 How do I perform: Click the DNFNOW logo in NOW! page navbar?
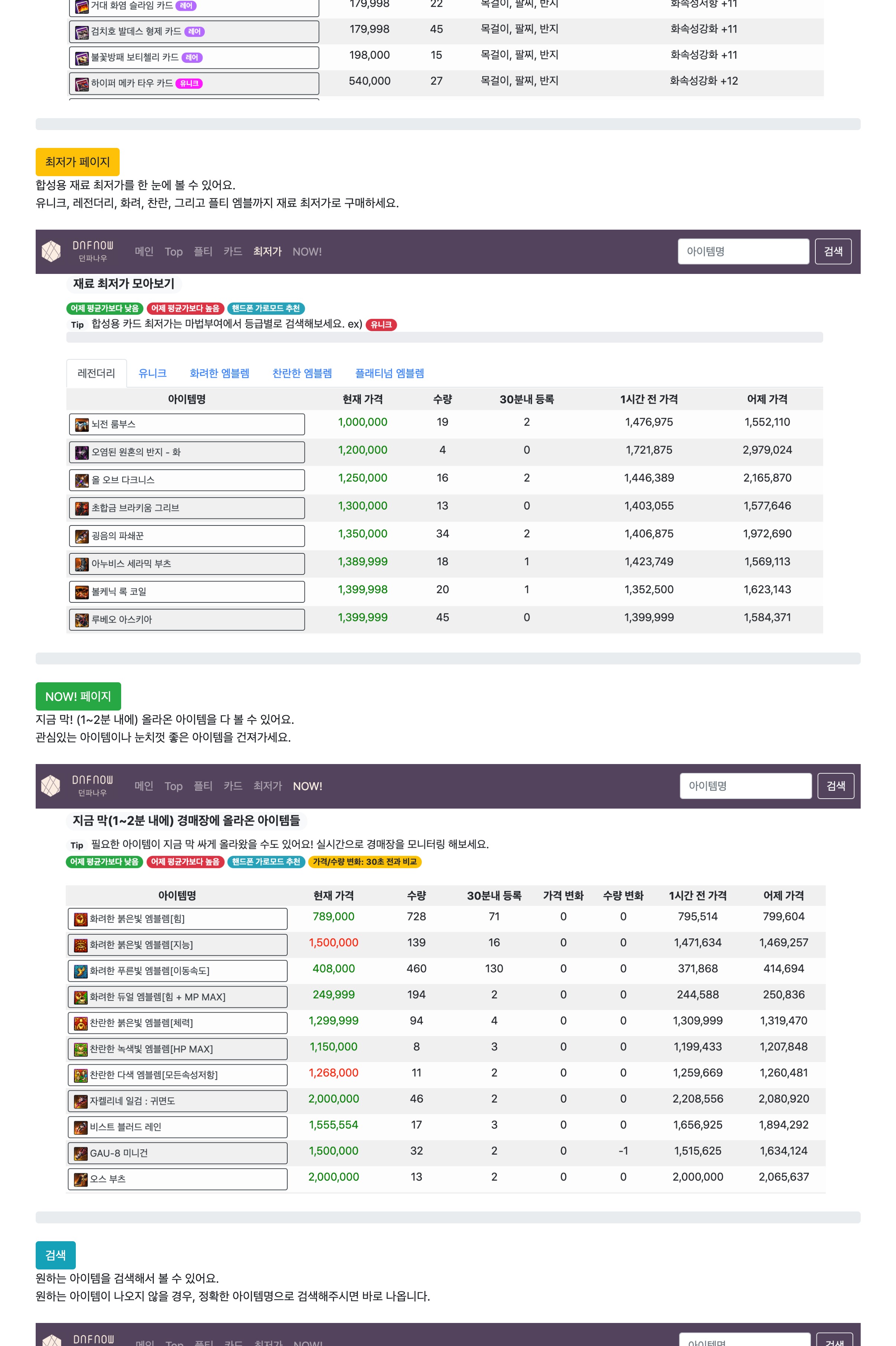tap(51, 786)
